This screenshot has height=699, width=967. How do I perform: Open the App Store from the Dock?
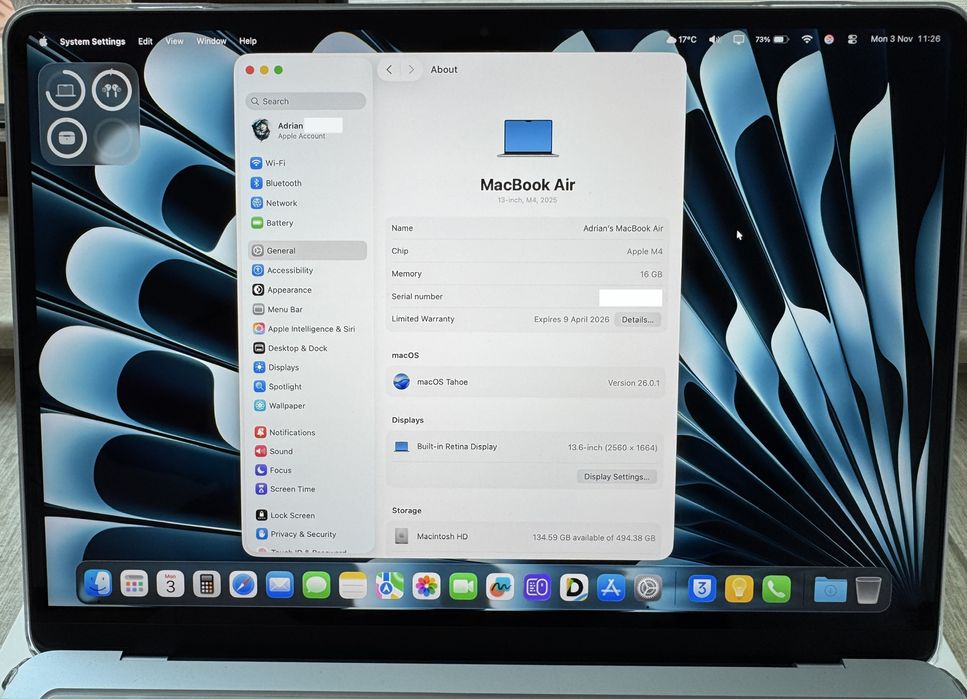coord(611,588)
